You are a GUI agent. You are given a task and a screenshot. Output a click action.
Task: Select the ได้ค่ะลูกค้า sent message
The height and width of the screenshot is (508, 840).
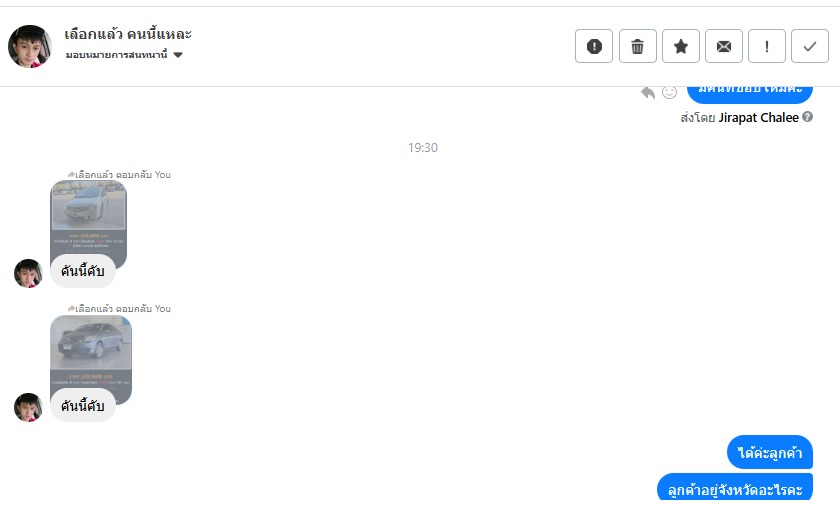(x=769, y=453)
